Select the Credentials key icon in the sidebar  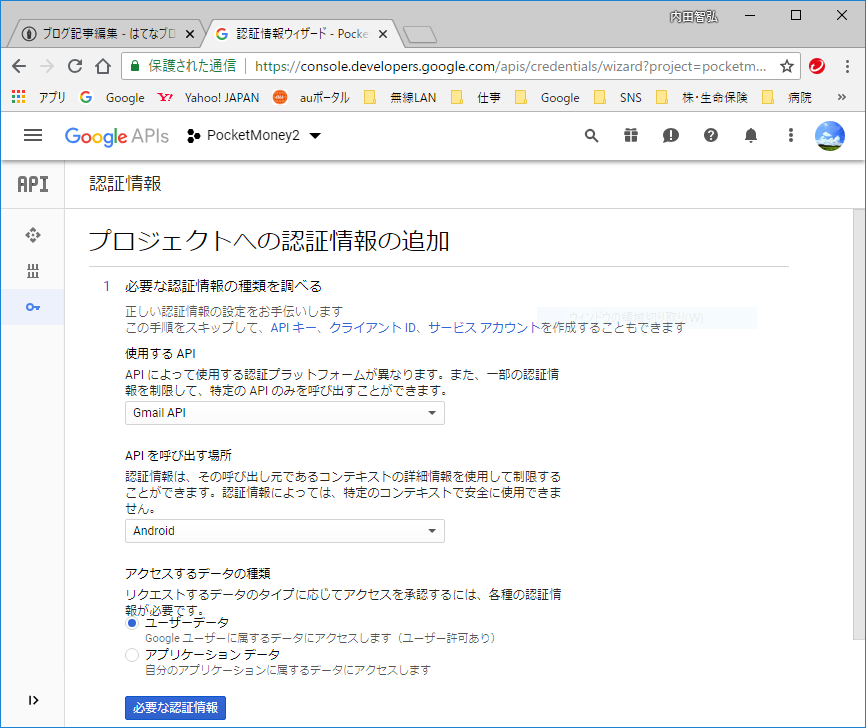tap(33, 307)
